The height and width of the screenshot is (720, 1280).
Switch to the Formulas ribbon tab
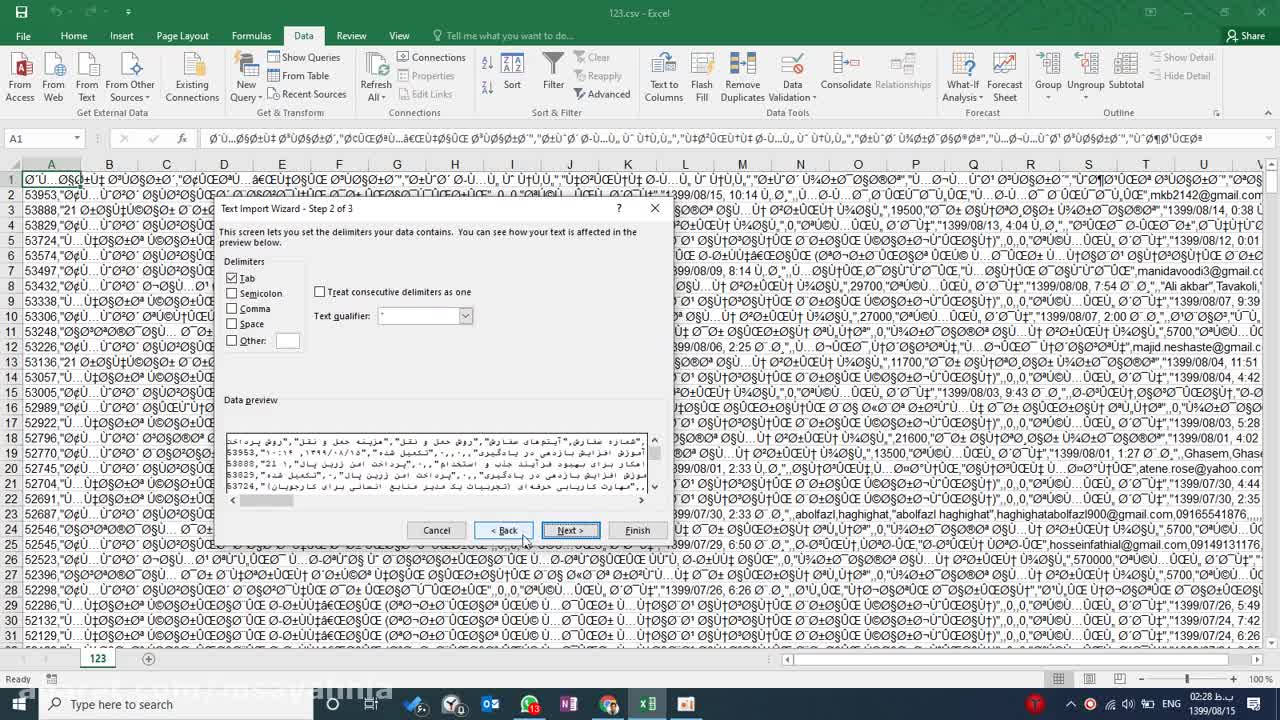251,36
